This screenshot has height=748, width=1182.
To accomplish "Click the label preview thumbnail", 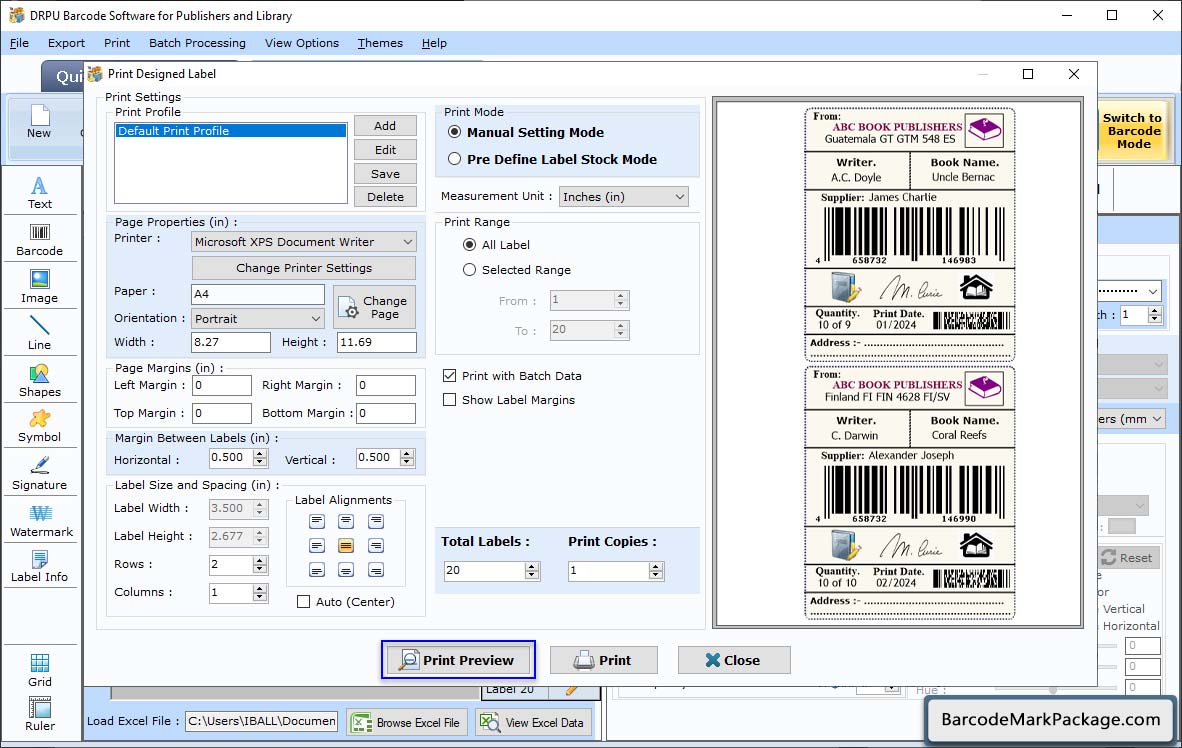I will pos(899,363).
